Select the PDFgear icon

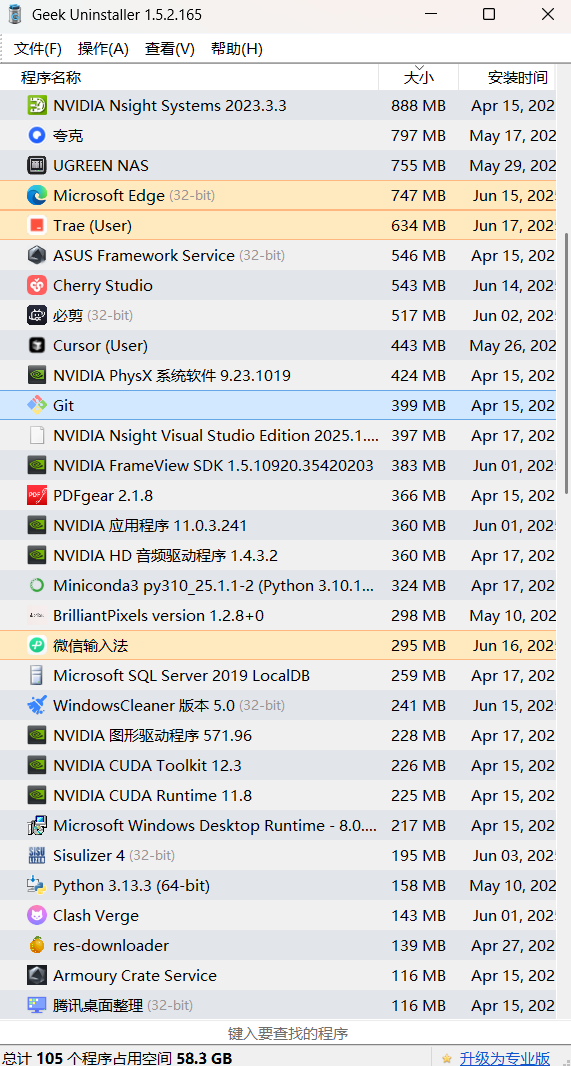(x=37, y=496)
